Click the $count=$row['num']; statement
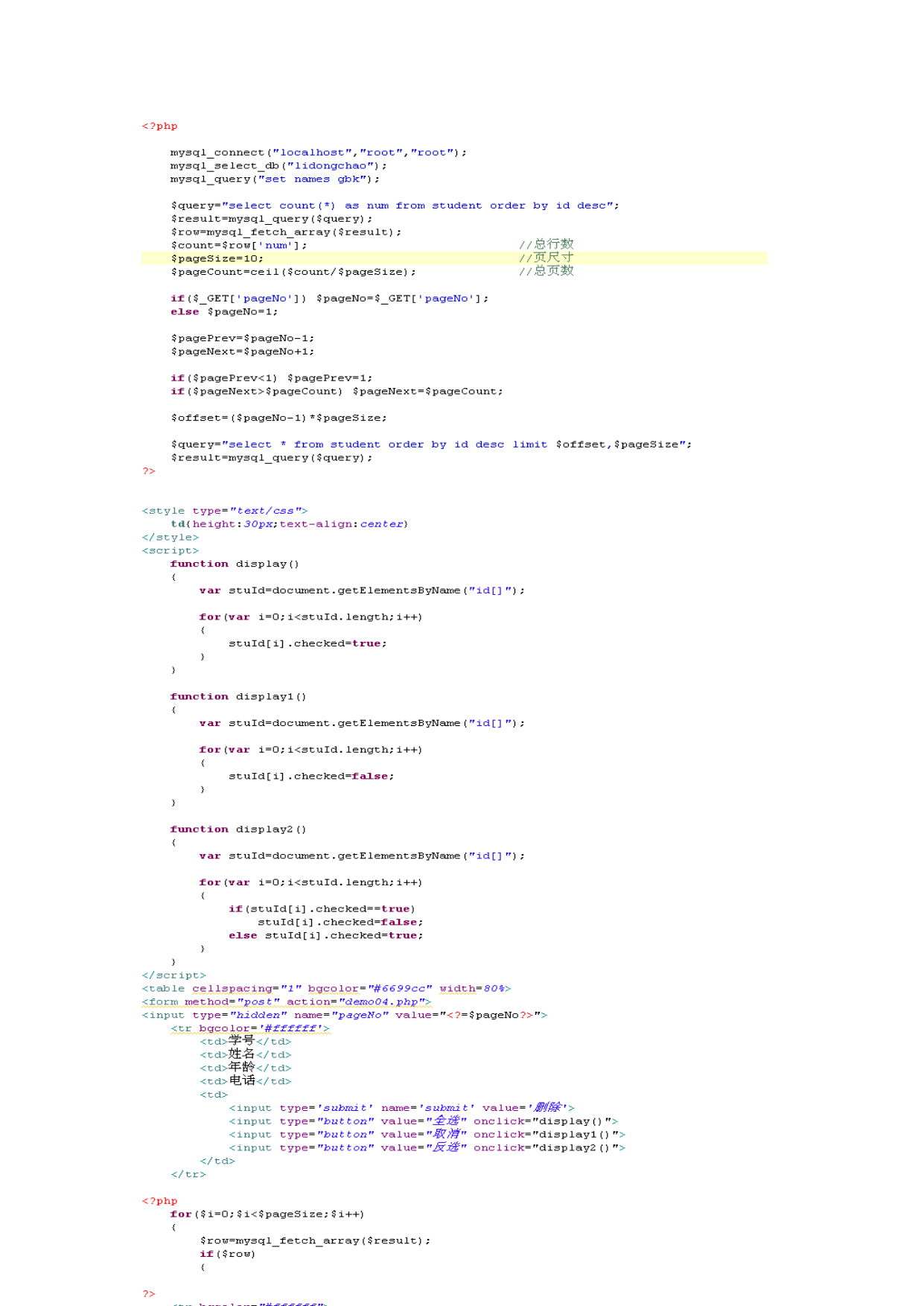Viewport: 924px width, 1306px height. (238, 246)
